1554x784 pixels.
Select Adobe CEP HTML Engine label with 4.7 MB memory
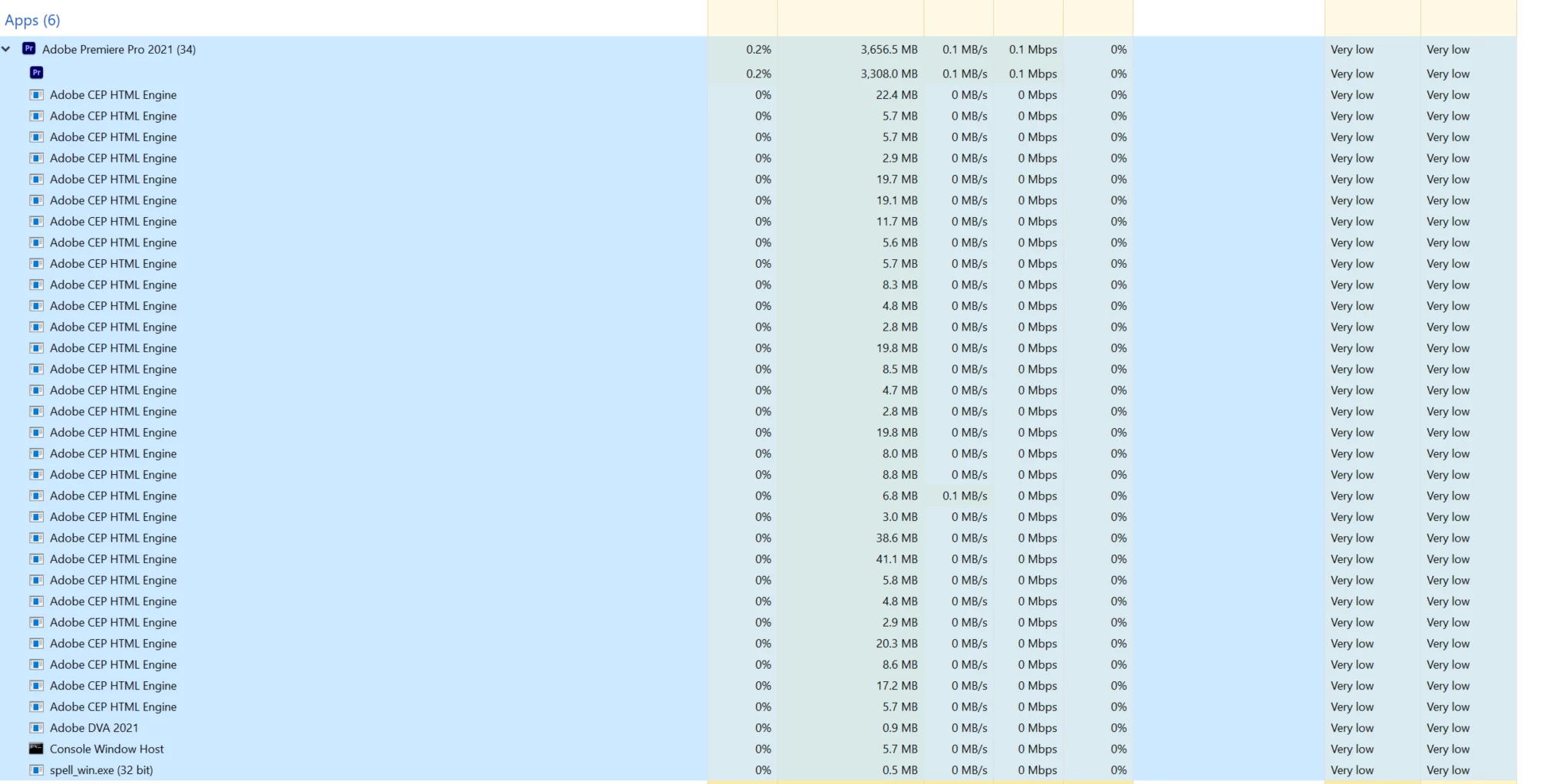tap(113, 390)
